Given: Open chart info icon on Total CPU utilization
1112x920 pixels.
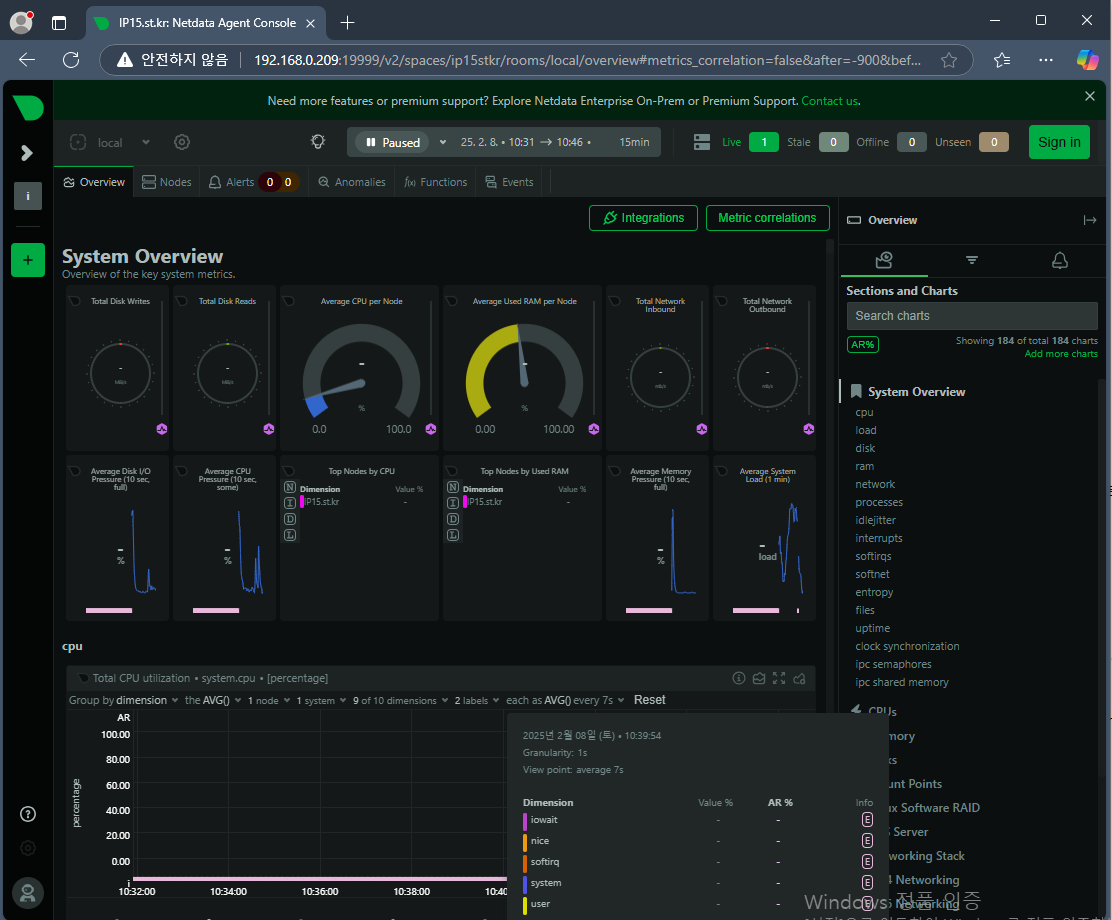Looking at the screenshot, I should click(739, 678).
